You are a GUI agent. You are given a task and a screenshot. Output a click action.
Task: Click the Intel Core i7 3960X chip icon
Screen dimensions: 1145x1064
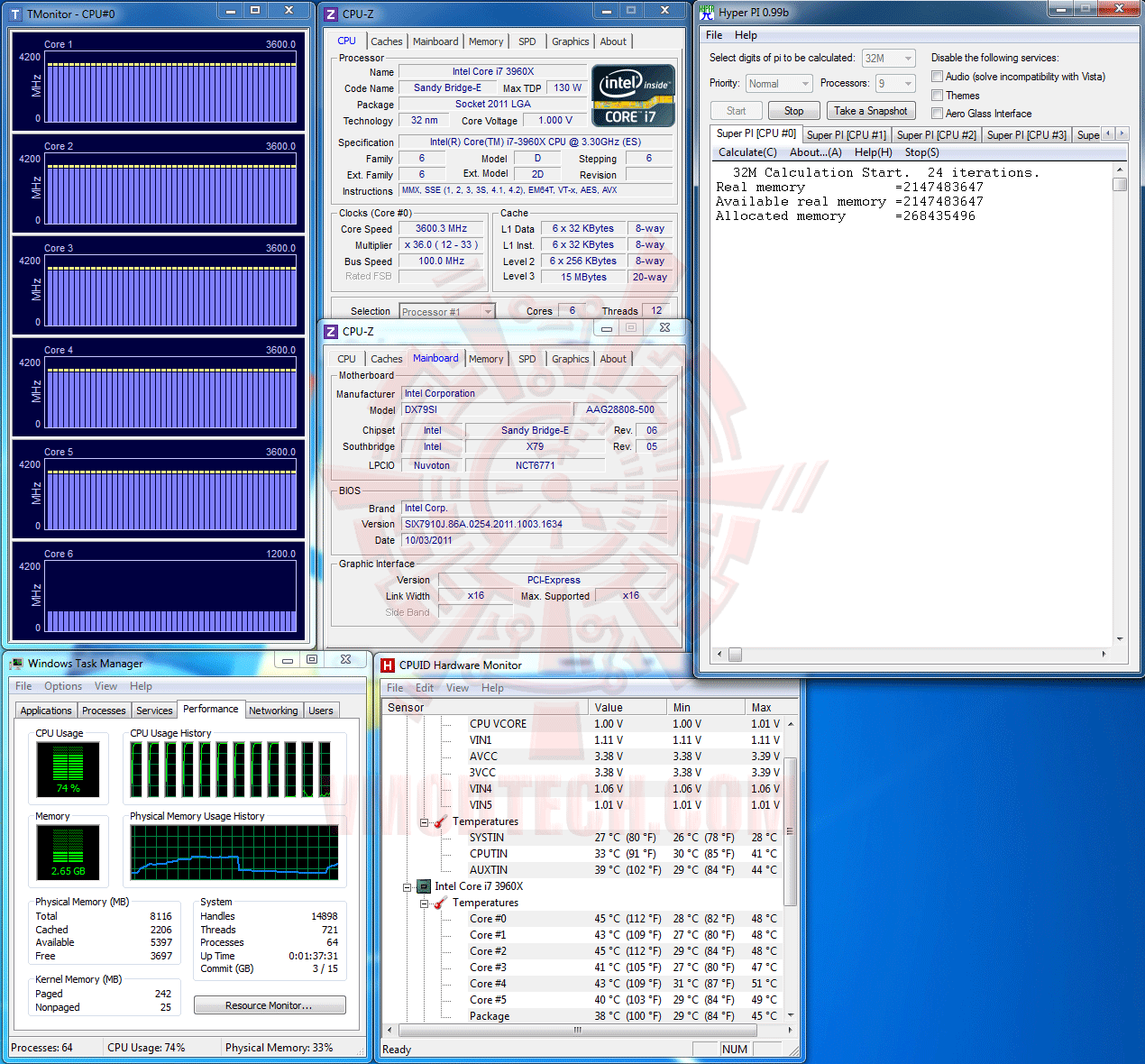(423, 886)
